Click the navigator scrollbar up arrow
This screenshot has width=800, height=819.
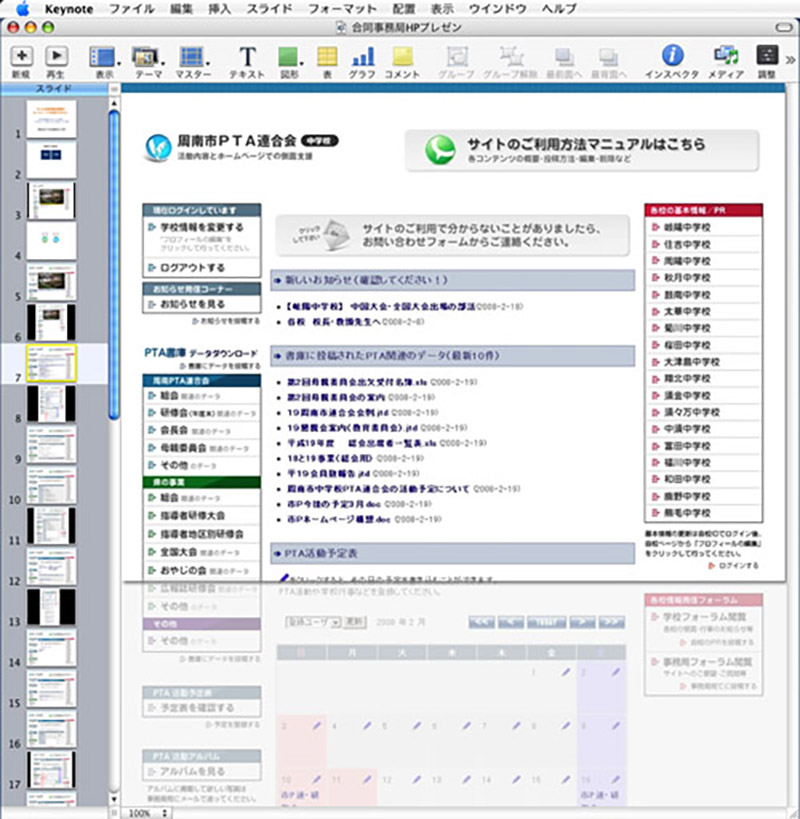coord(114,103)
